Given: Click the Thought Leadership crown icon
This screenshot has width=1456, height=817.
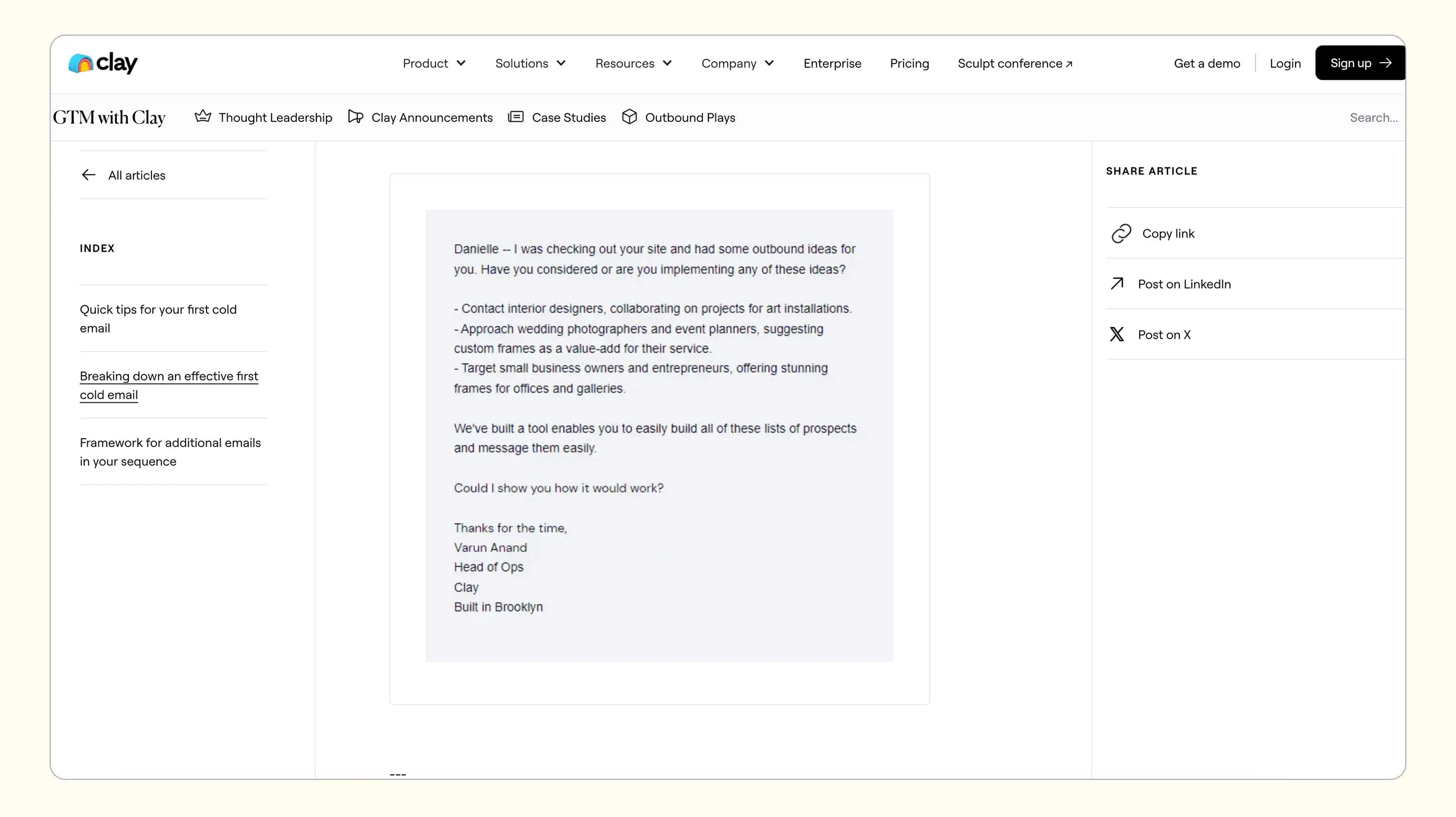Looking at the screenshot, I should (203, 116).
